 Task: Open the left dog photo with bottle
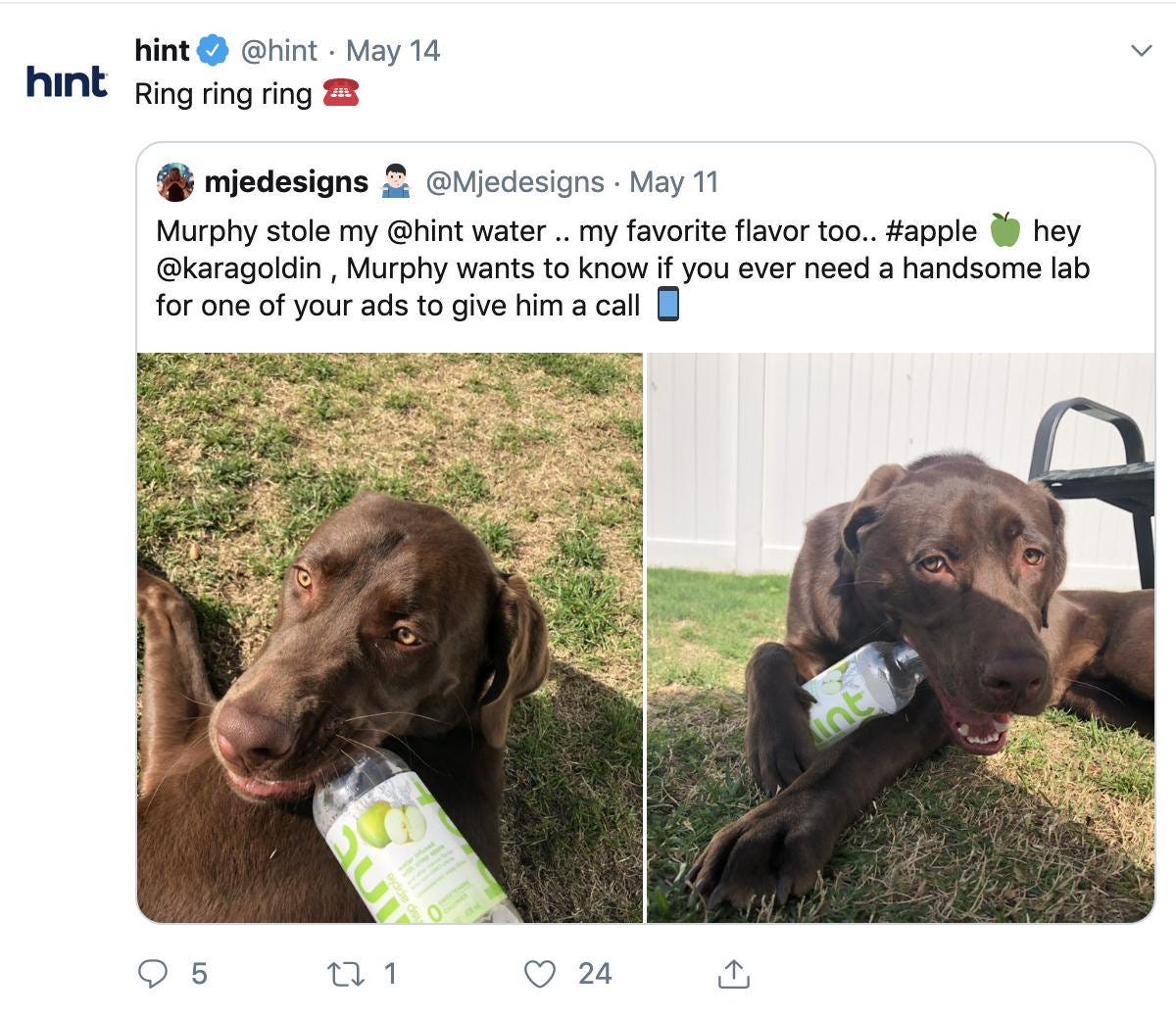pyautogui.click(x=390, y=638)
